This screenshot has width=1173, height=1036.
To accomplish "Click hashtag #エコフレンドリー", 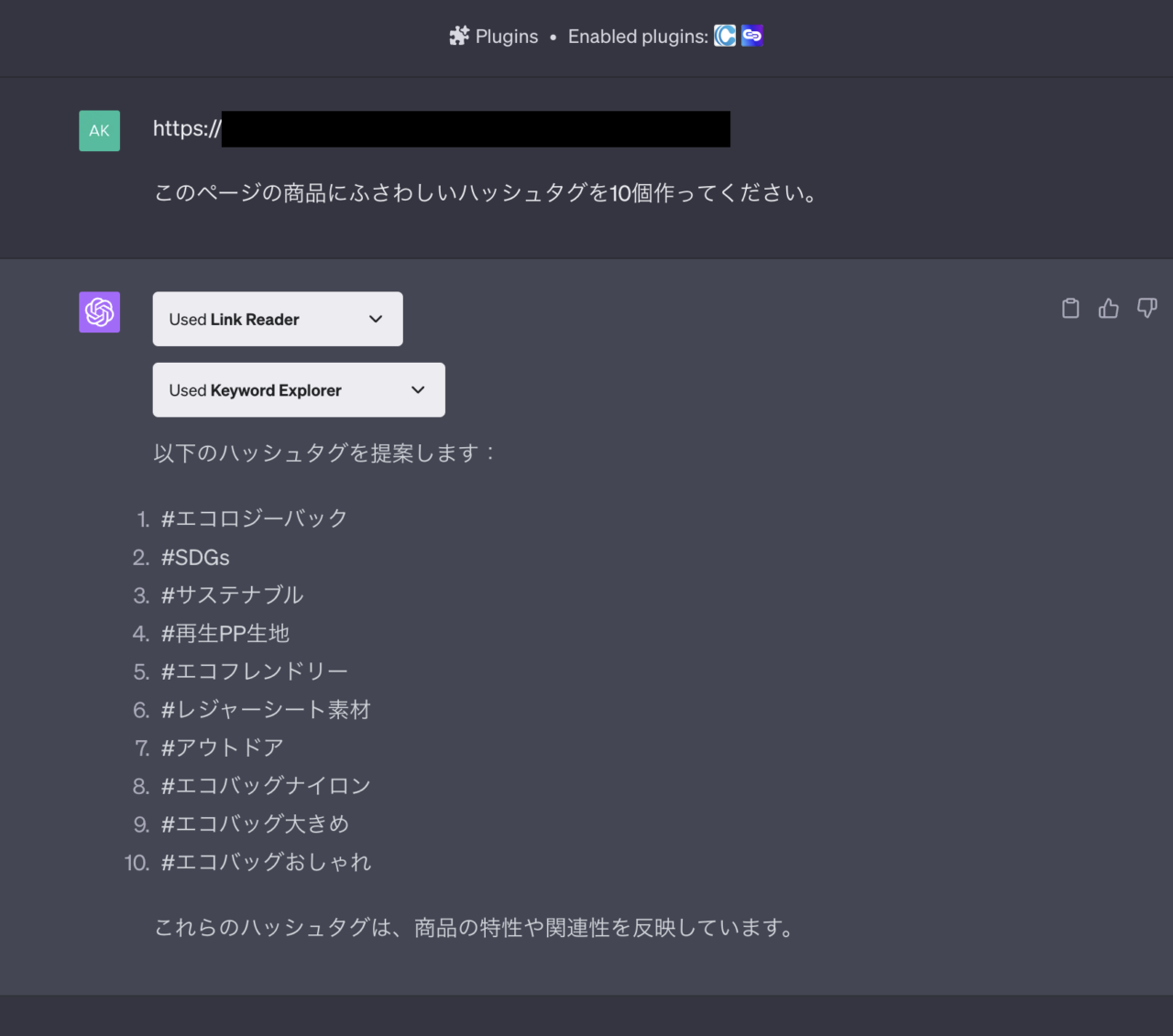I will 255,671.
